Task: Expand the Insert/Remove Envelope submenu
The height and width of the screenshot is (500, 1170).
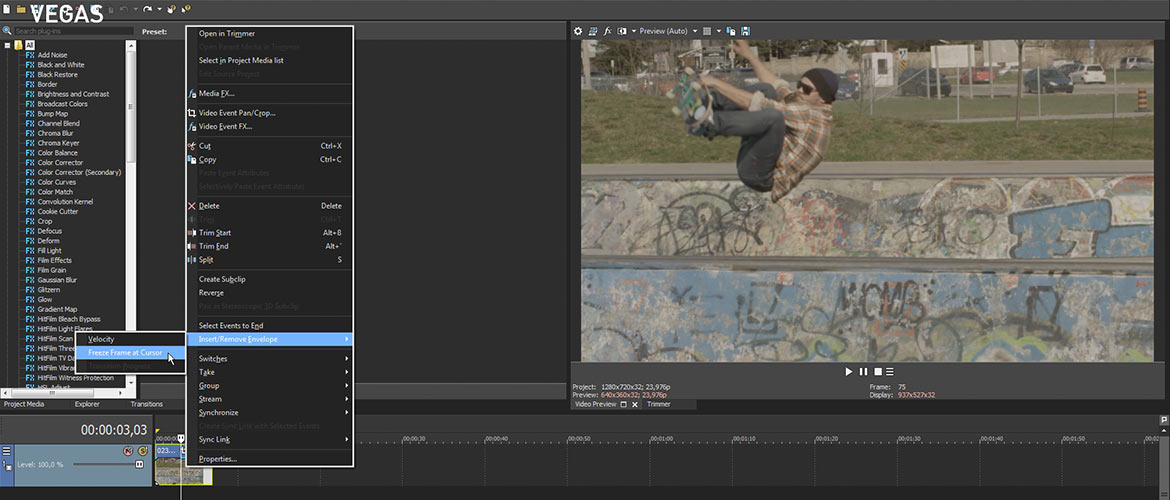Action: pyautogui.click(x=269, y=339)
